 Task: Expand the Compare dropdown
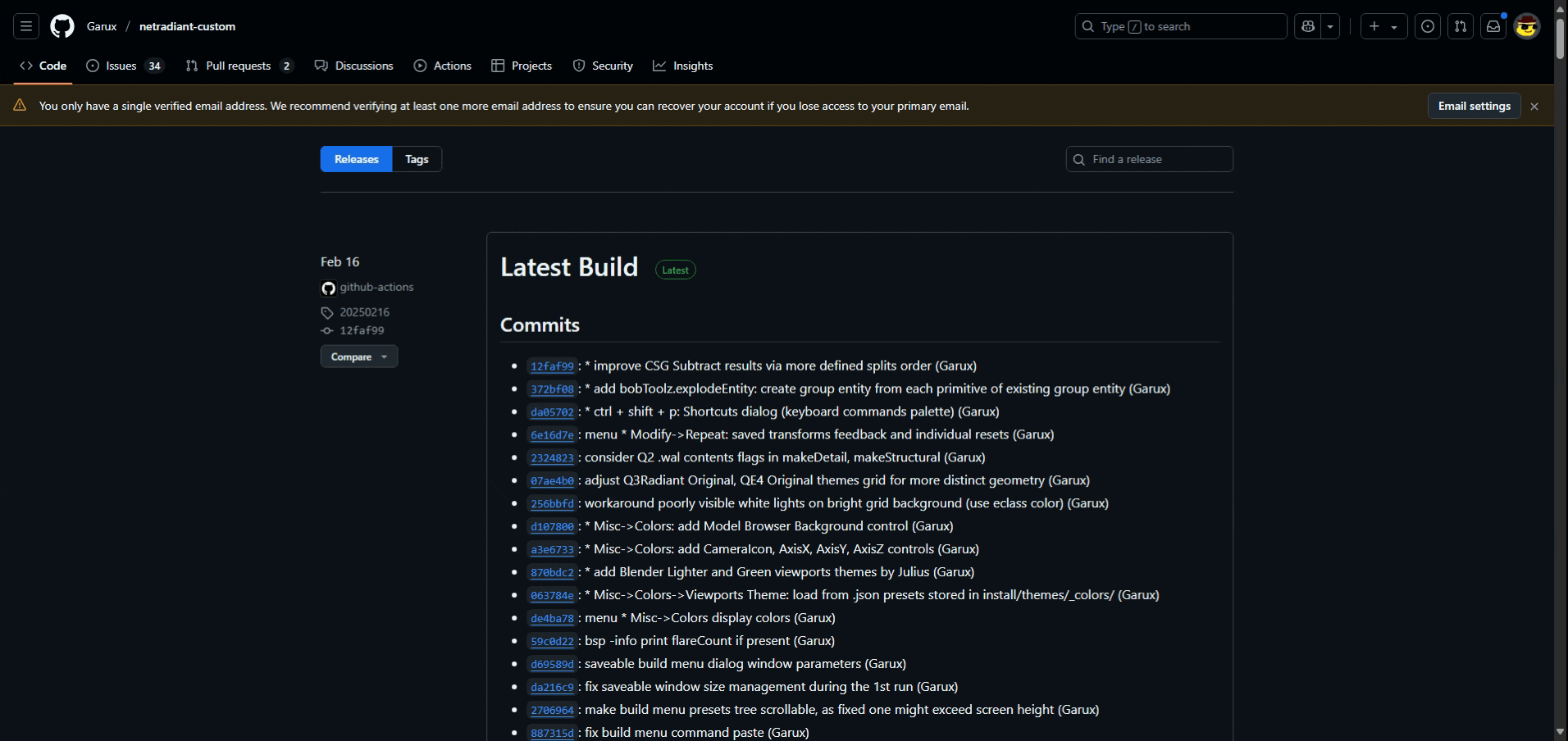click(x=358, y=357)
